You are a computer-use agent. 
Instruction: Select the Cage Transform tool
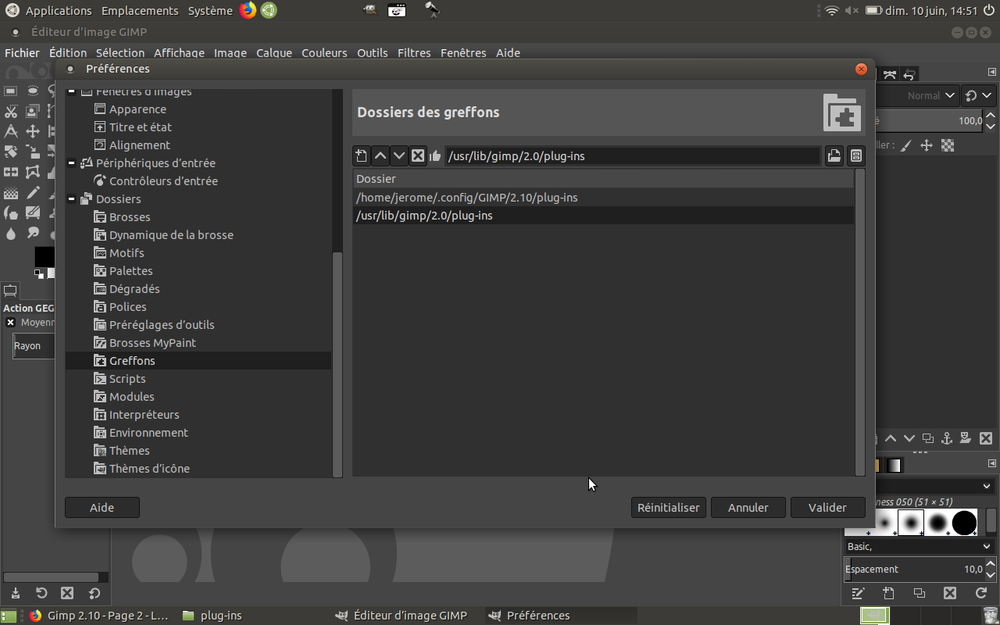(x=32, y=172)
